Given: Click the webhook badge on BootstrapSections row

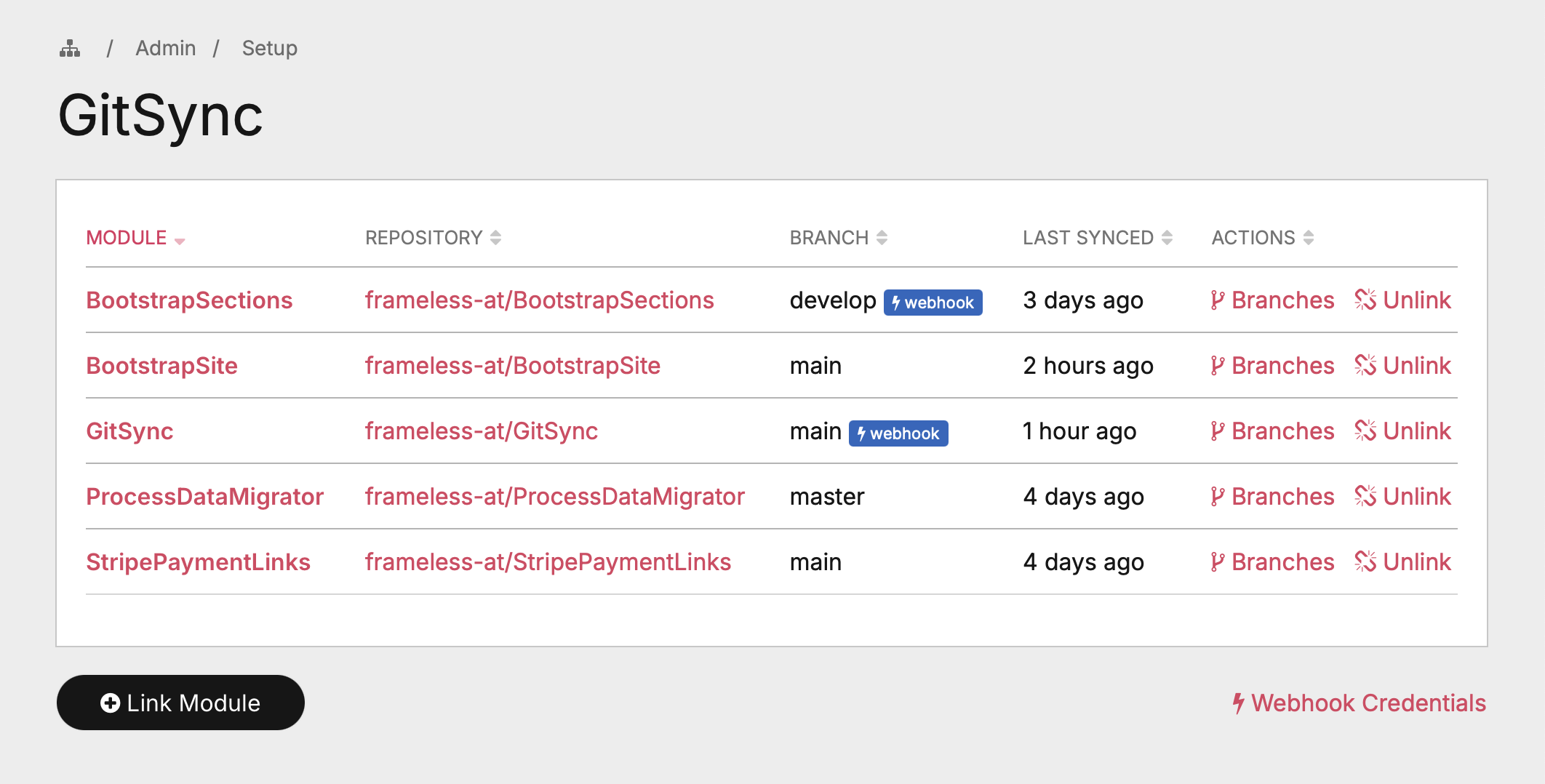Looking at the screenshot, I should coord(933,303).
